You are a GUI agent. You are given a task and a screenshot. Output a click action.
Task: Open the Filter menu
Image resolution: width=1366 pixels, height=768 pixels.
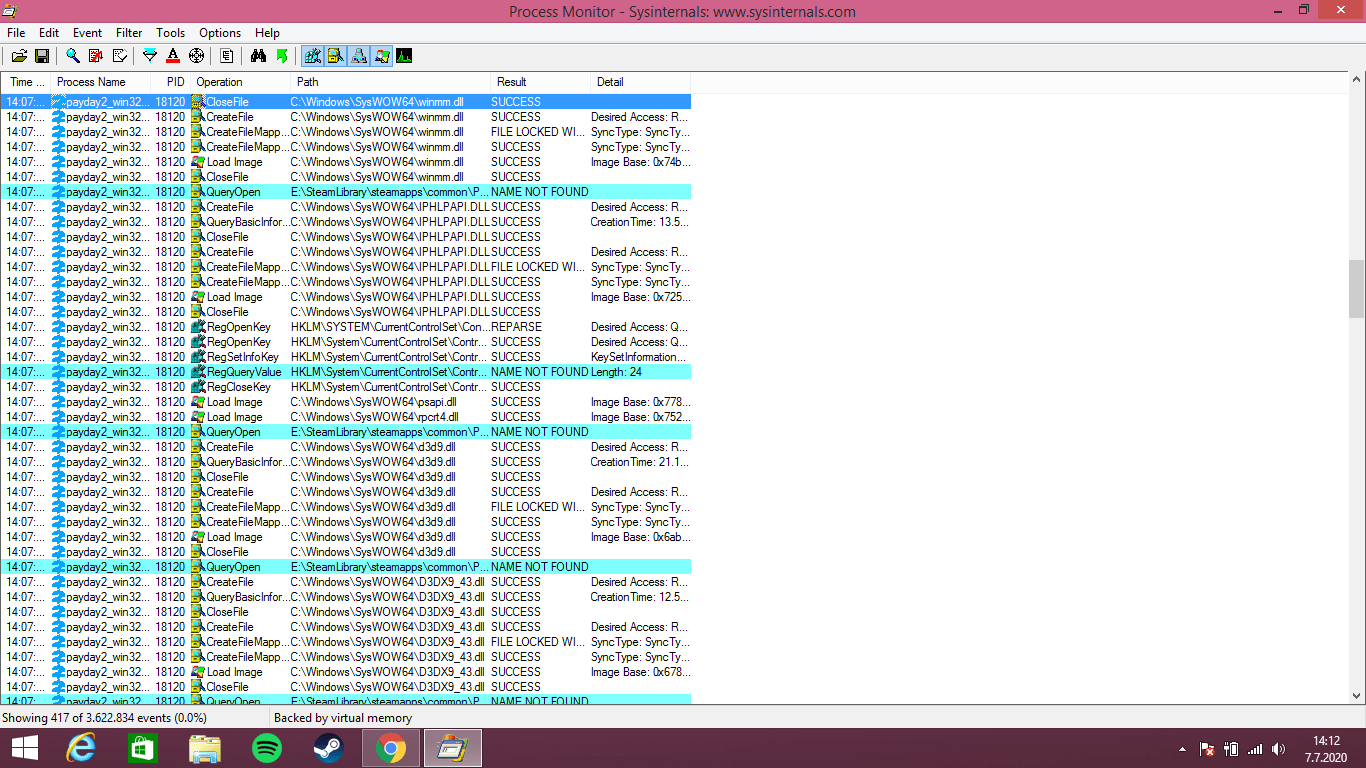pyautogui.click(x=129, y=33)
